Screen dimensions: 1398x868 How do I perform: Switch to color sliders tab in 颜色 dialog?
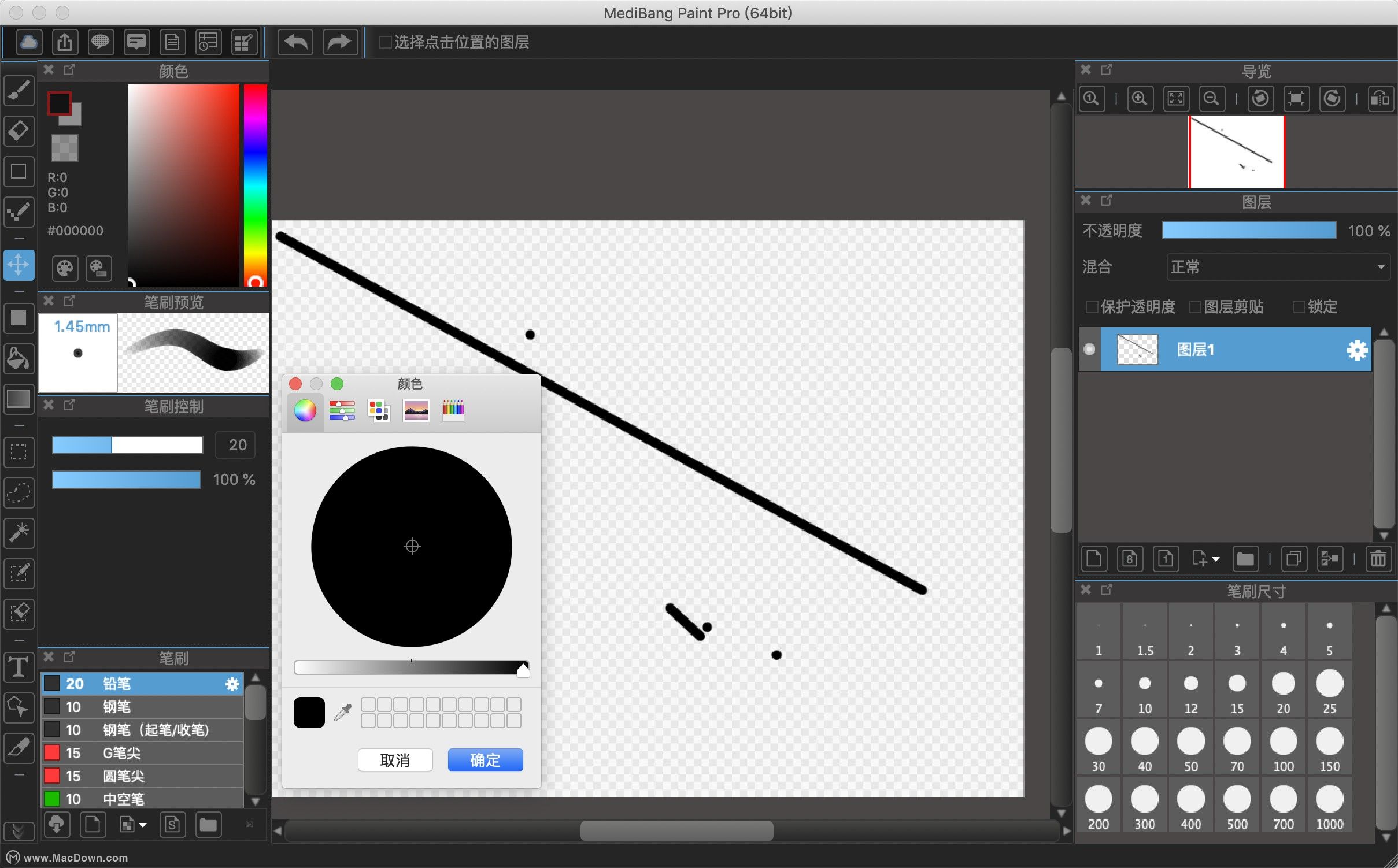pyautogui.click(x=342, y=411)
